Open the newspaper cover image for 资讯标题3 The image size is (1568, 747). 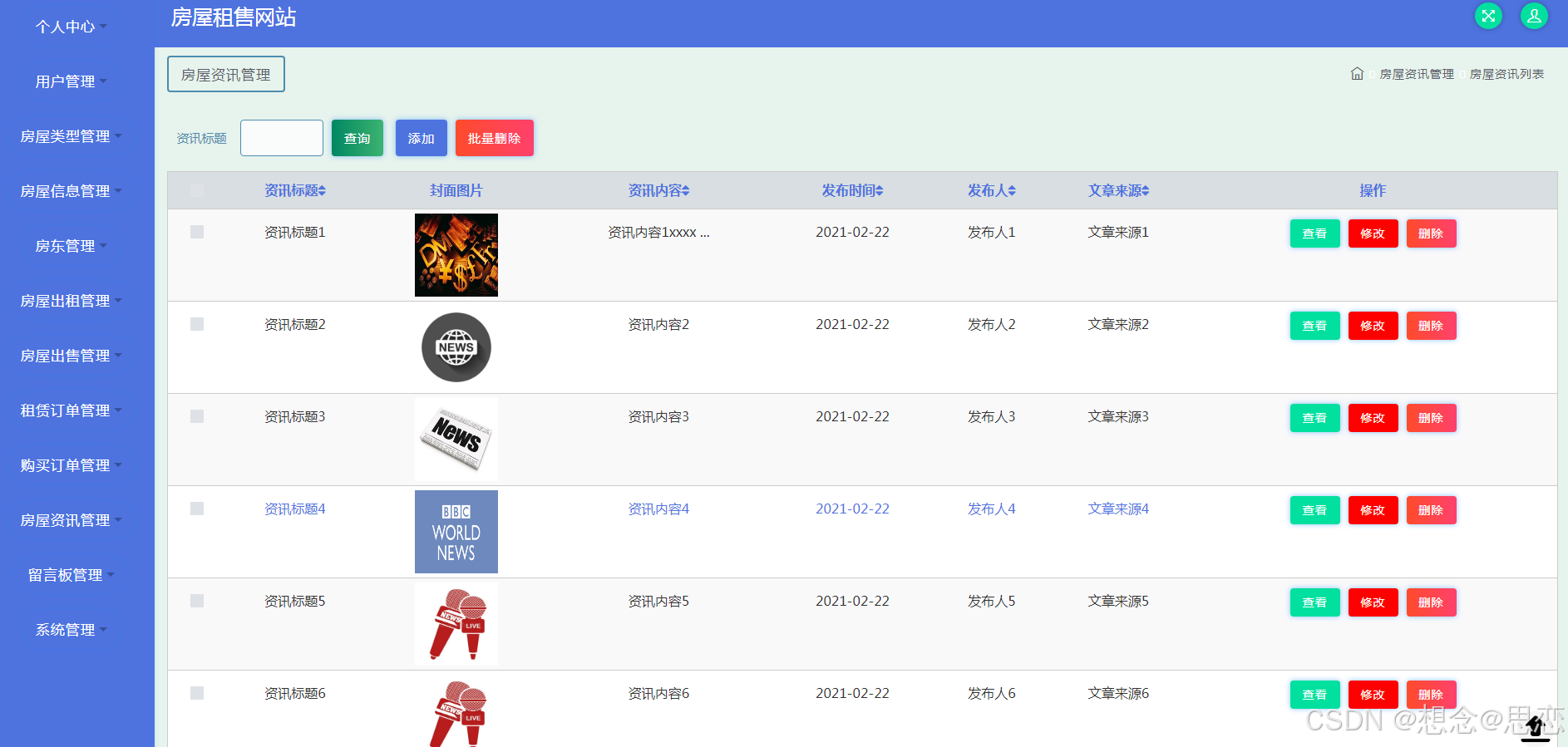456,440
